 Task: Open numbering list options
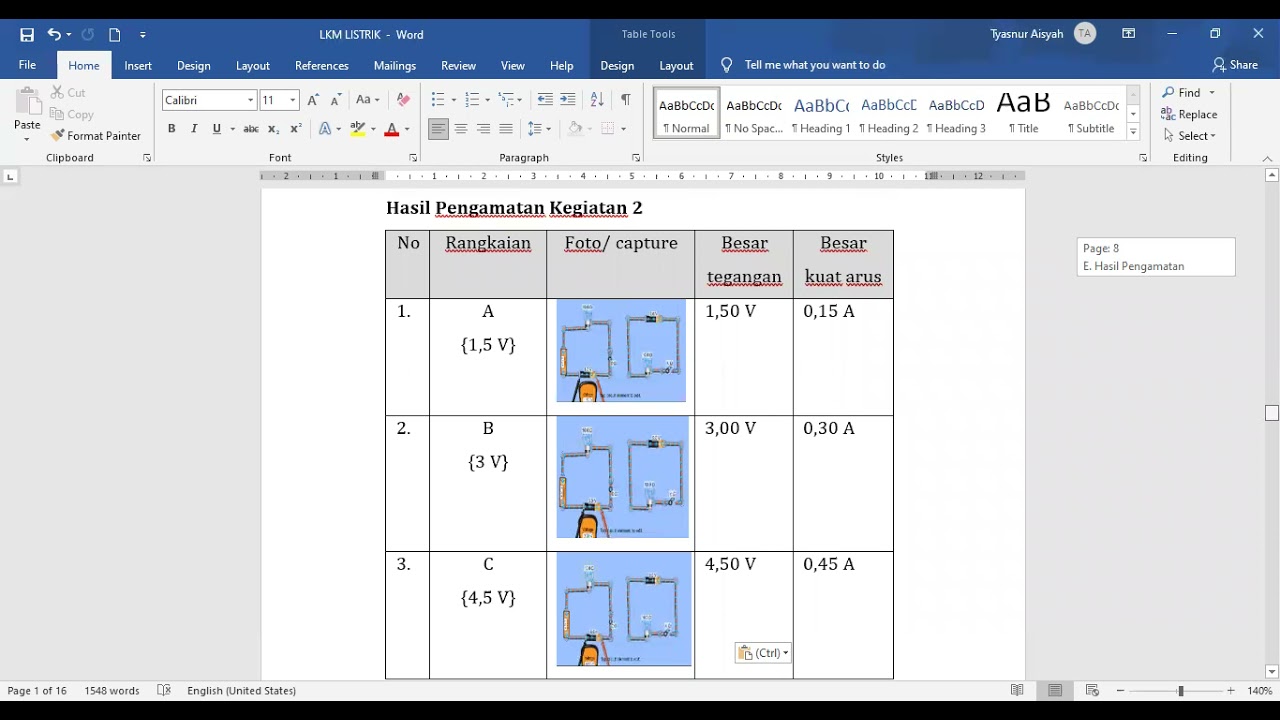[x=487, y=100]
